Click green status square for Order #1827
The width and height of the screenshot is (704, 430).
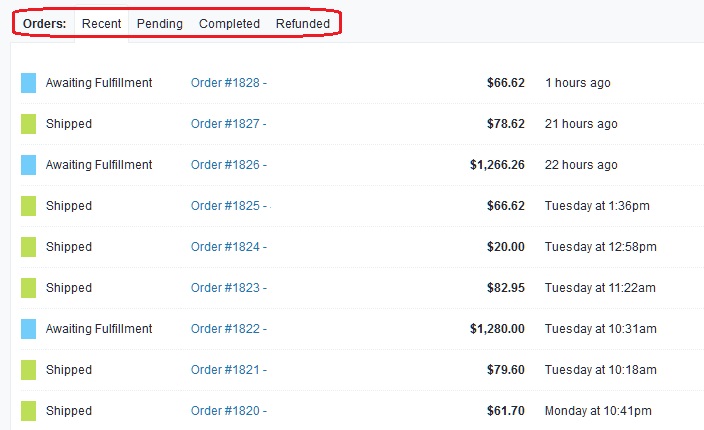coord(28,124)
